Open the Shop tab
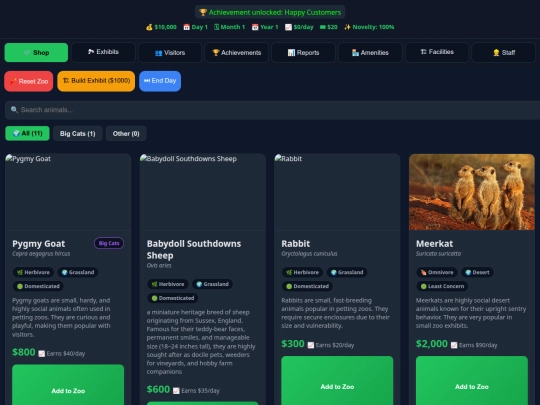Screen dimensions: 540x405 pos(36,52)
